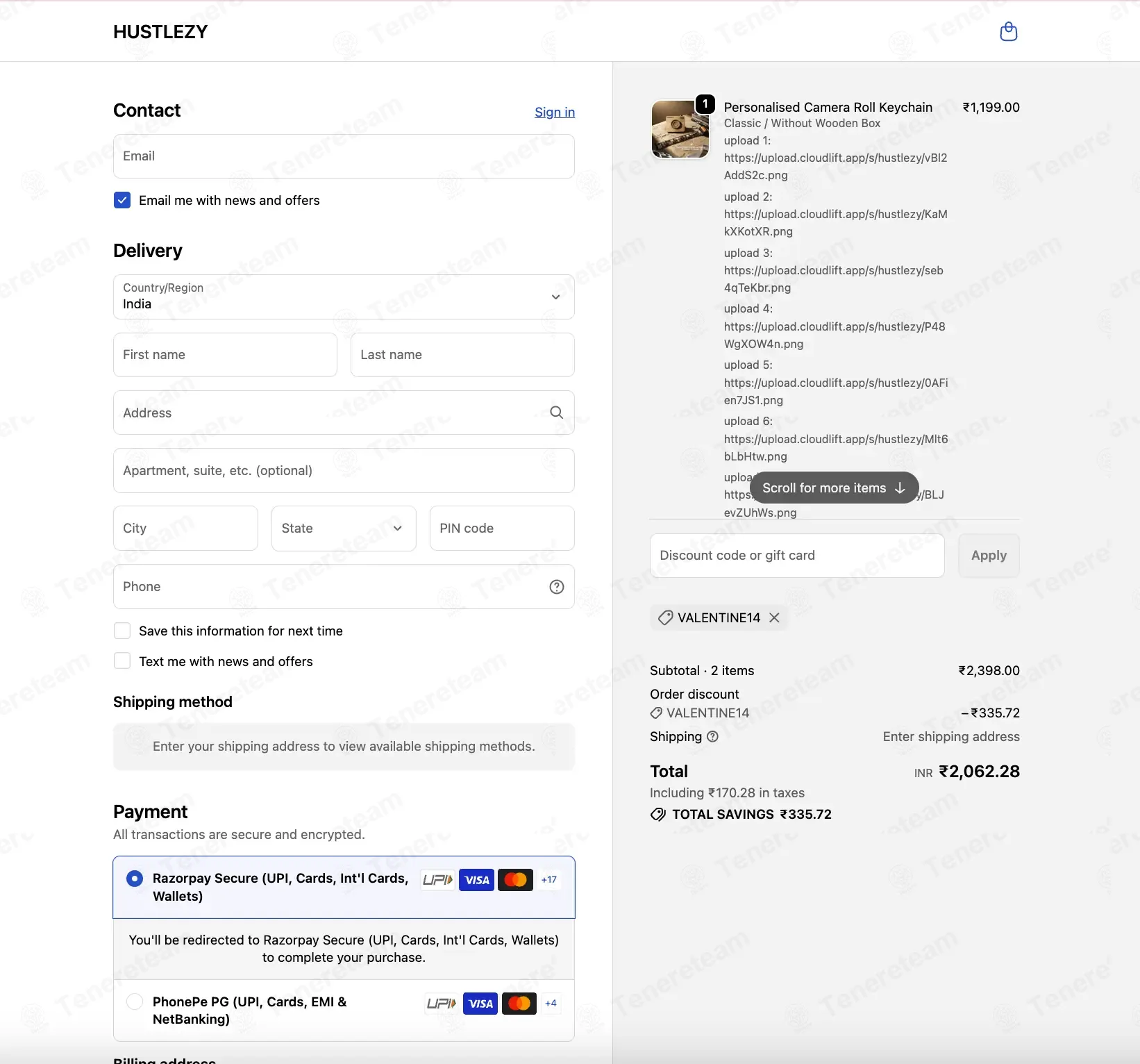Open the State dropdown
This screenshot has height=1064, width=1140.
tap(344, 529)
